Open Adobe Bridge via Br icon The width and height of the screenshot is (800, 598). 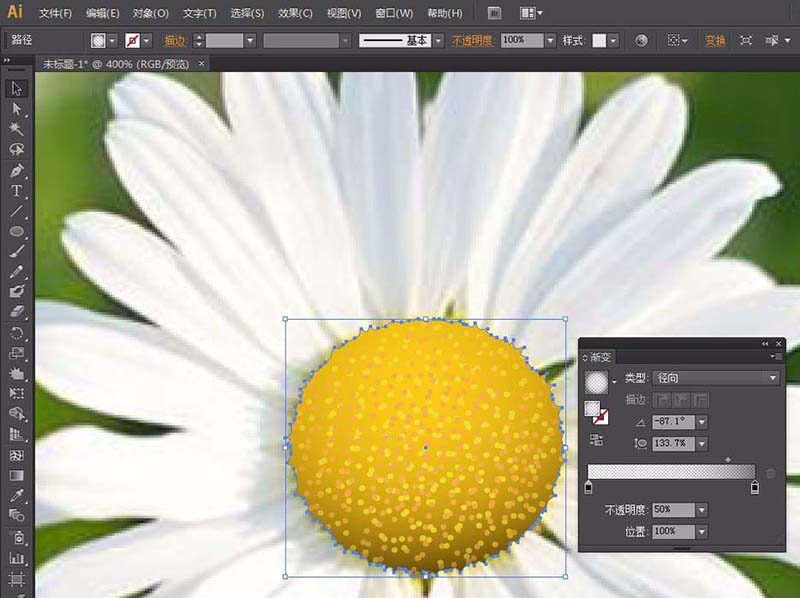tap(494, 13)
